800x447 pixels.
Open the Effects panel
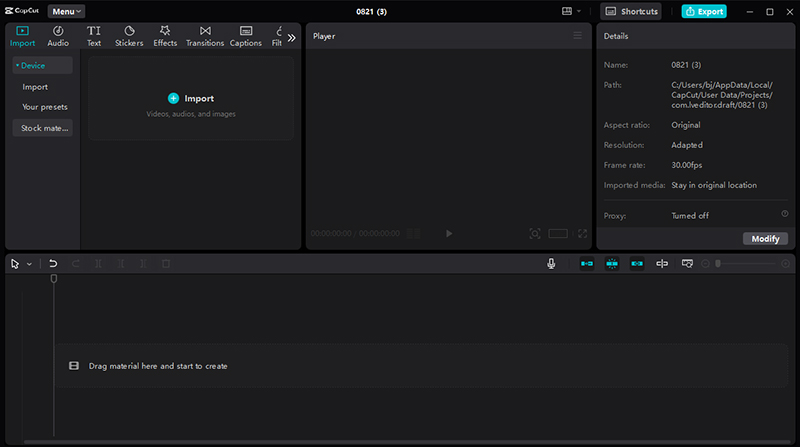[165, 36]
